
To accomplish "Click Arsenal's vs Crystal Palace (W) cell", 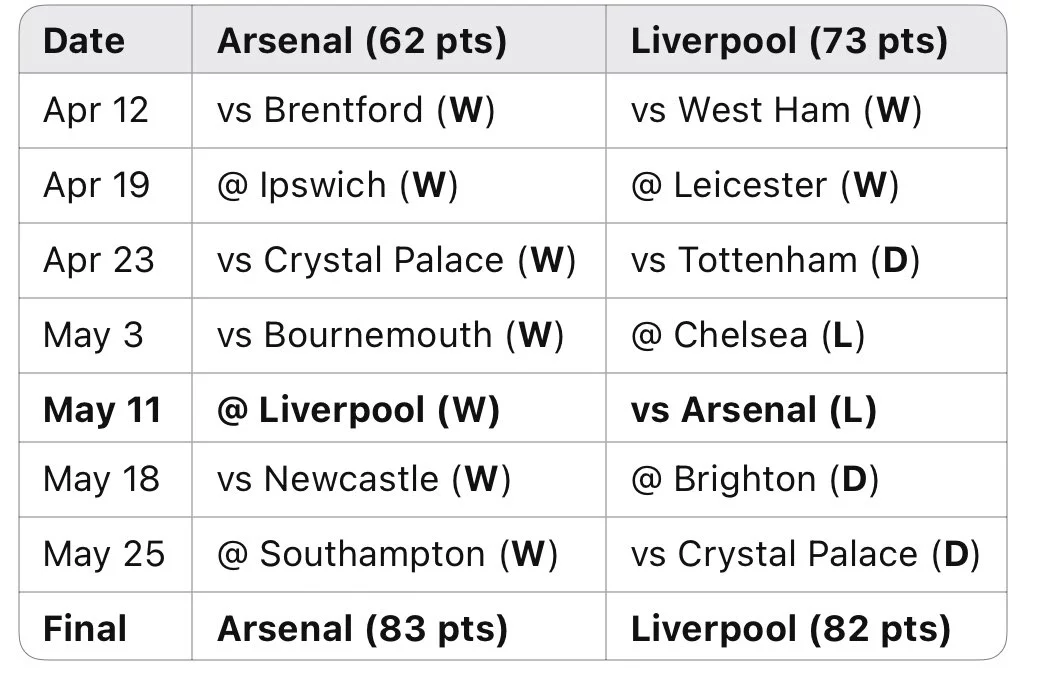I will (396, 260).
